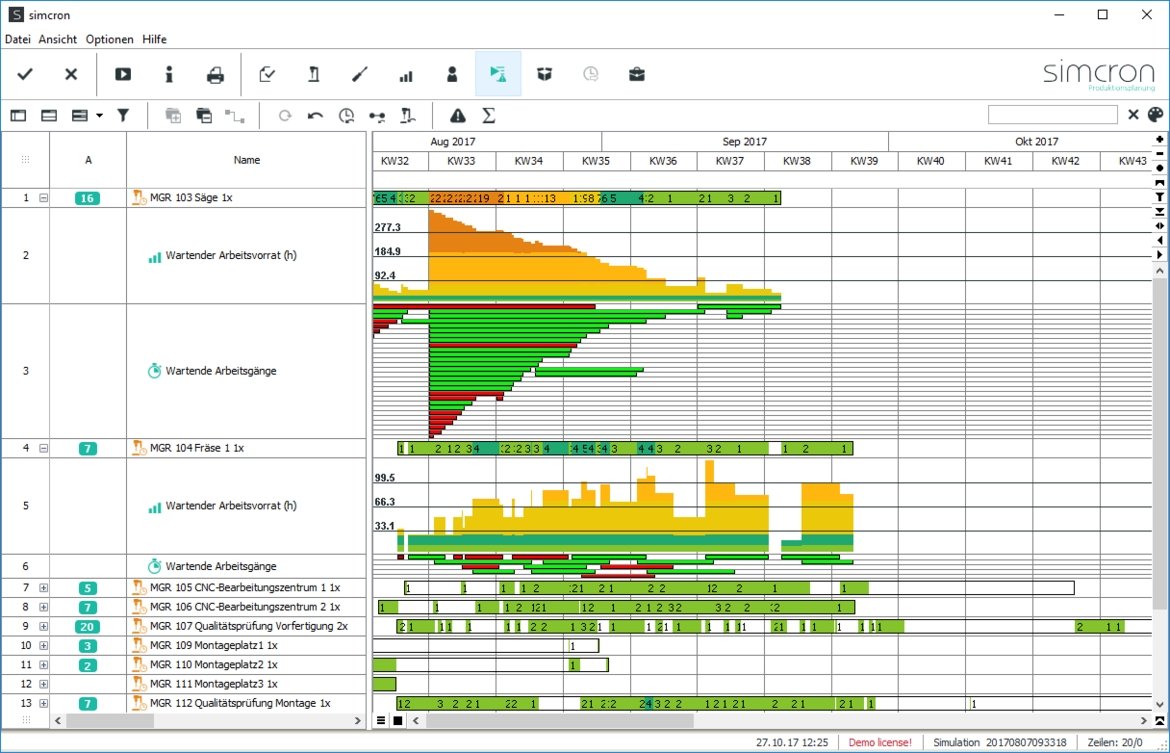Expand the MGR 107 Qualitätsprüfung Vorfertigung row
The width and height of the screenshot is (1170, 753).
coord(43,626)
